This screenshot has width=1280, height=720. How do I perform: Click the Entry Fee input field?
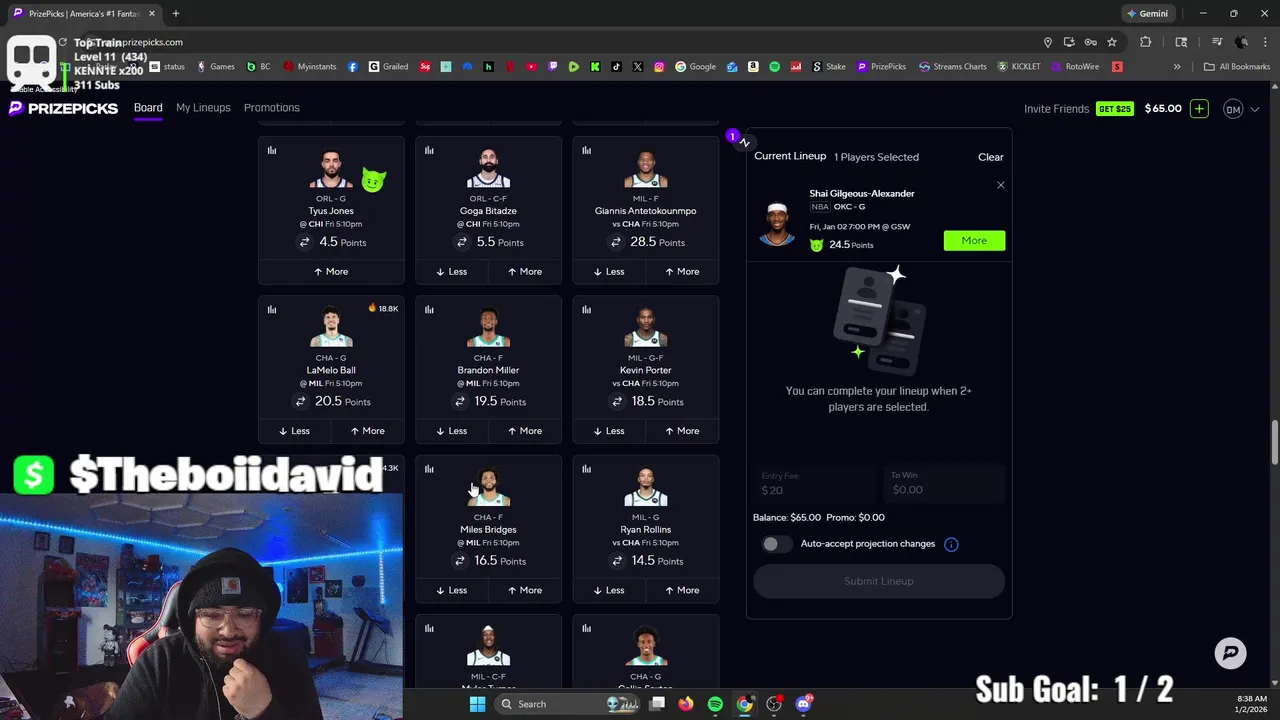click(815, 484)
